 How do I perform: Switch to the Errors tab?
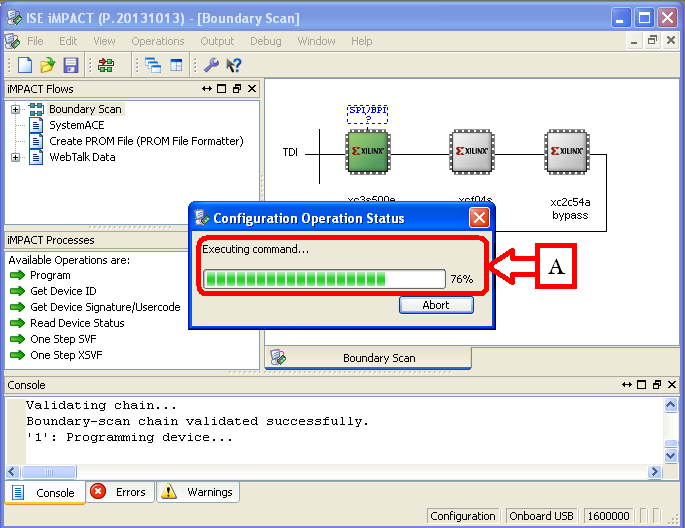(120, 492)
